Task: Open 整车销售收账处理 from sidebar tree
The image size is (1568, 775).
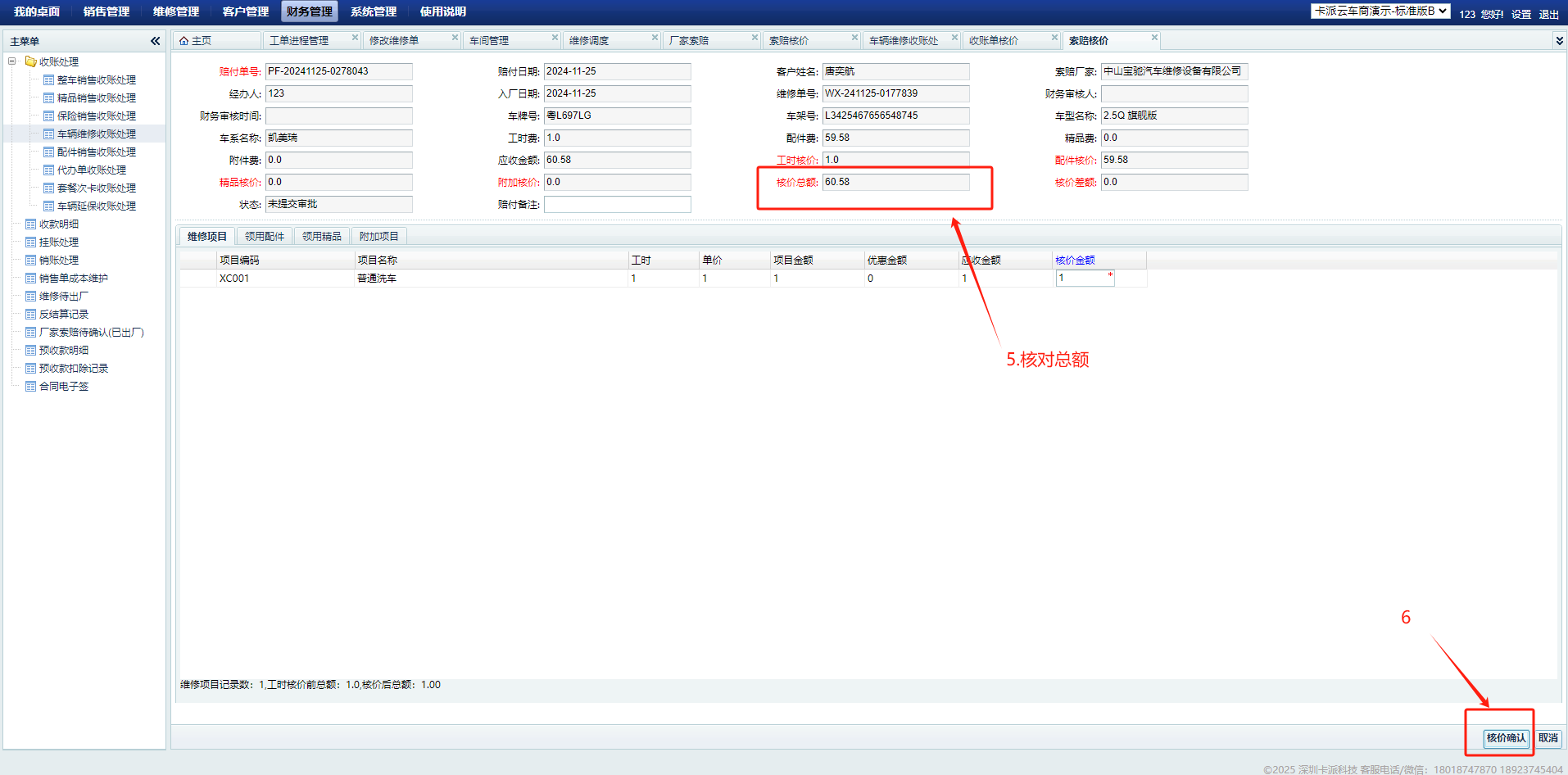Action: tap(96, 80)
